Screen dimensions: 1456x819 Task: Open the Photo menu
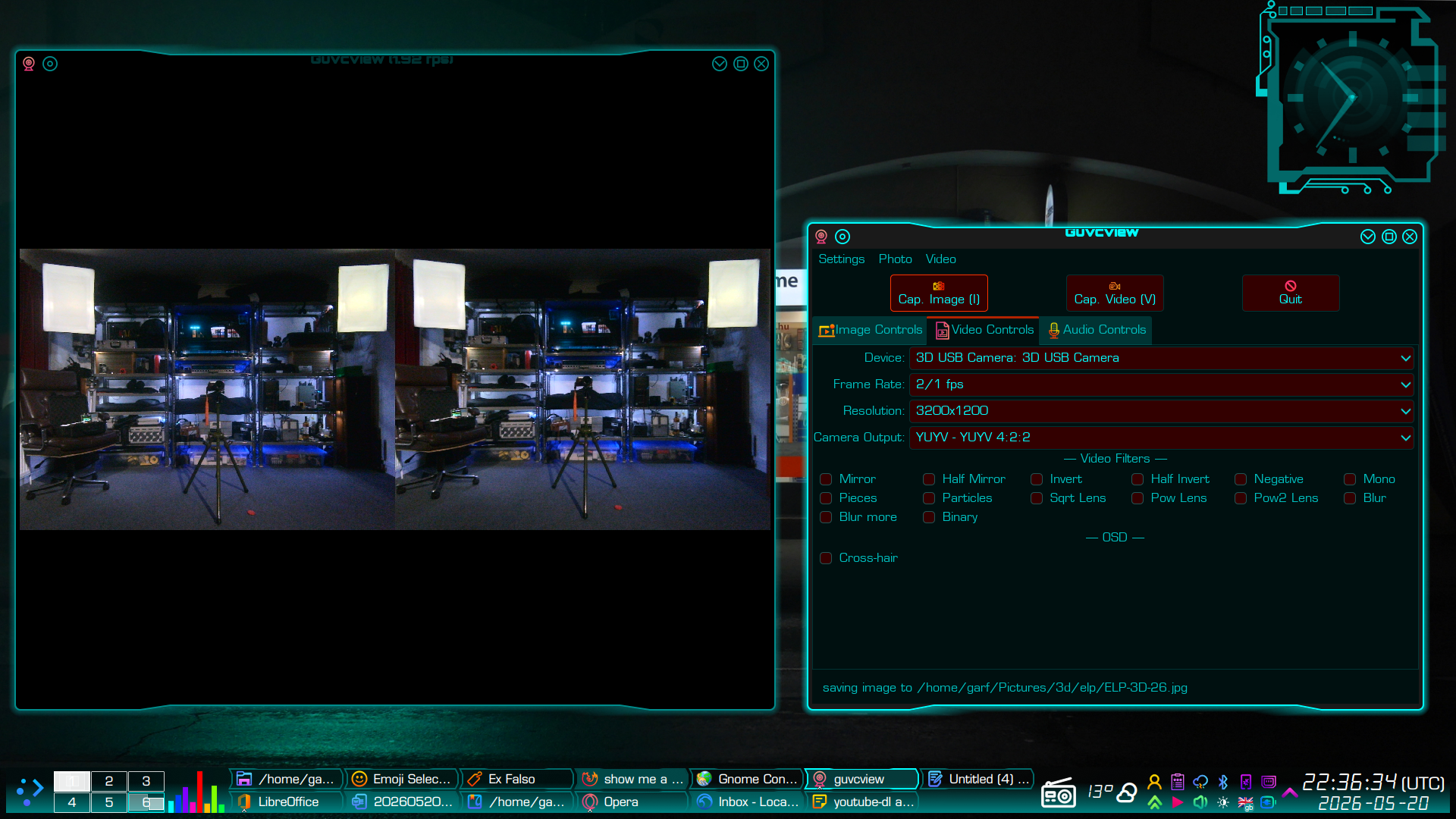point(895,259)
